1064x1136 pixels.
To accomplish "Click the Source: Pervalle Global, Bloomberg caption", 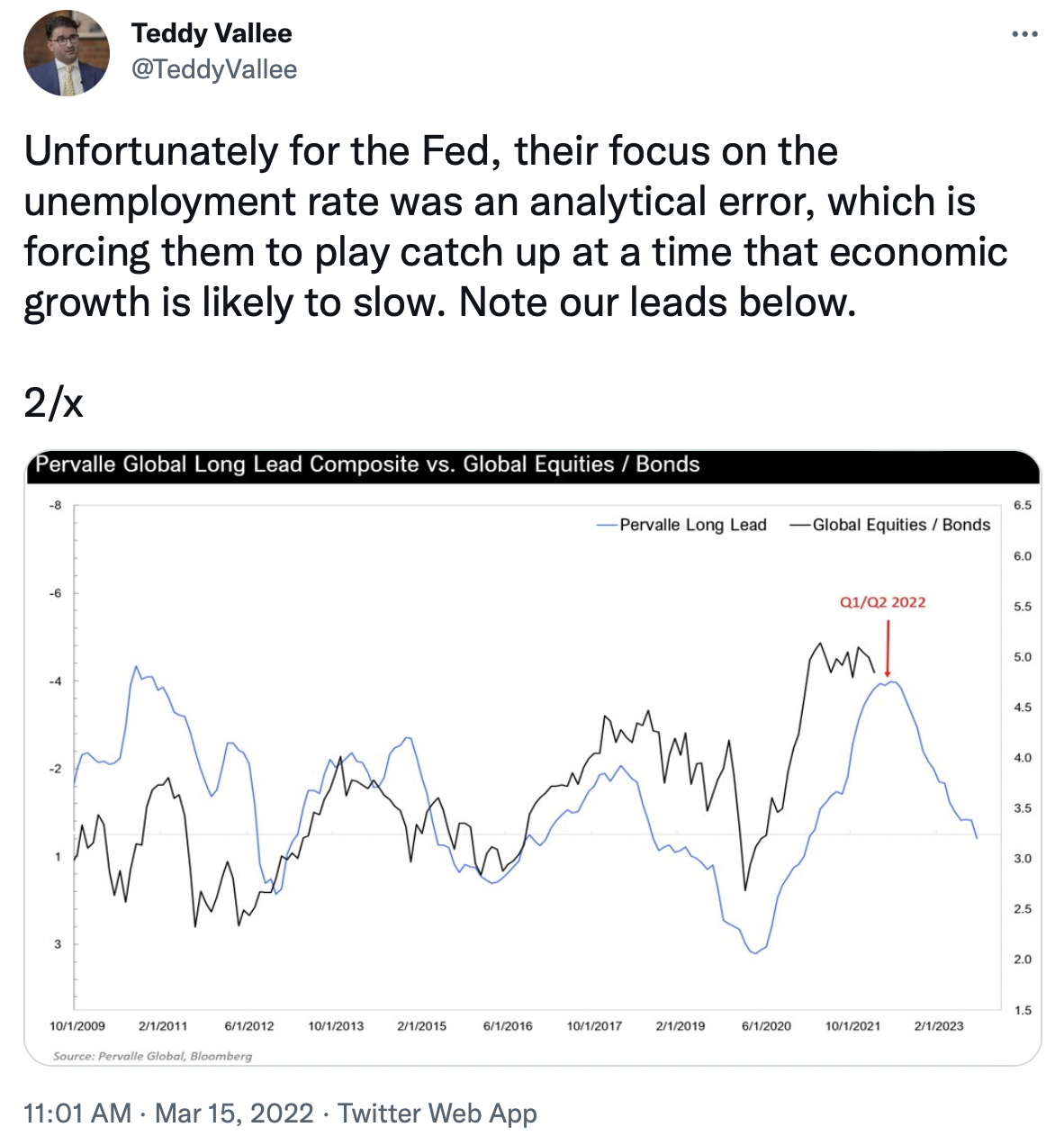I will 152,1056.
